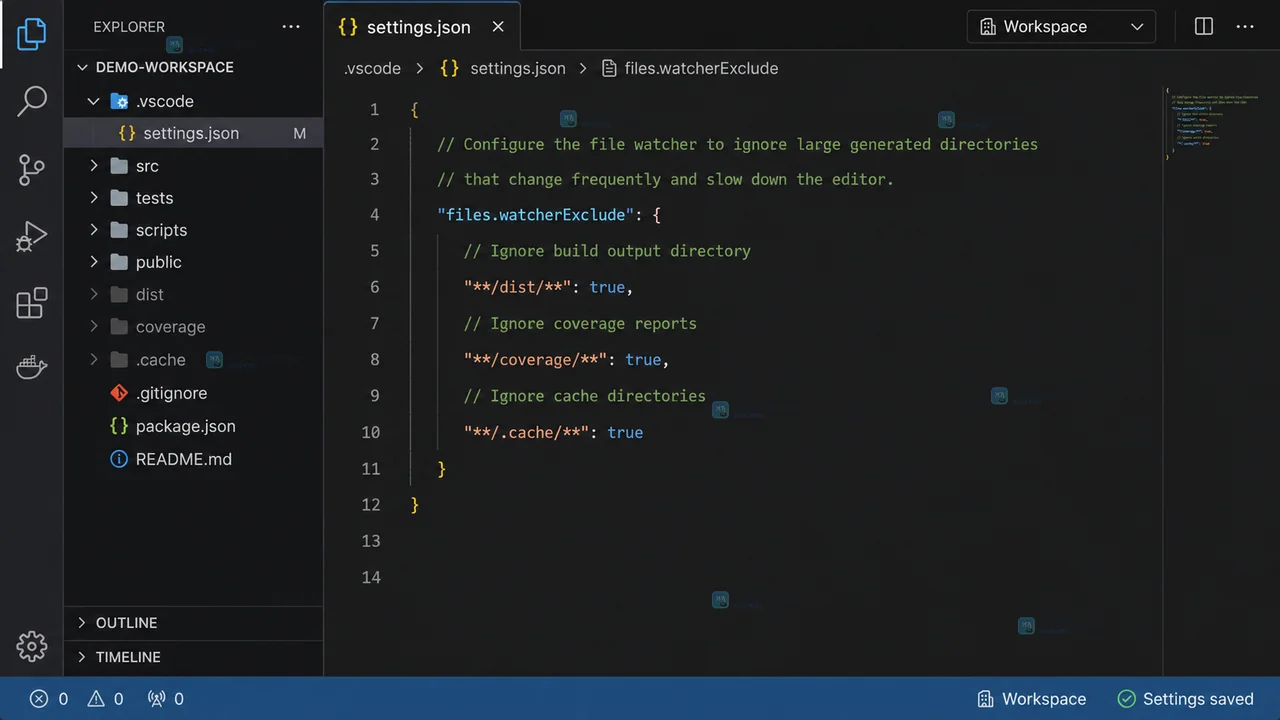
Task: Click the errors count in status bar
Action: (49, 699)
